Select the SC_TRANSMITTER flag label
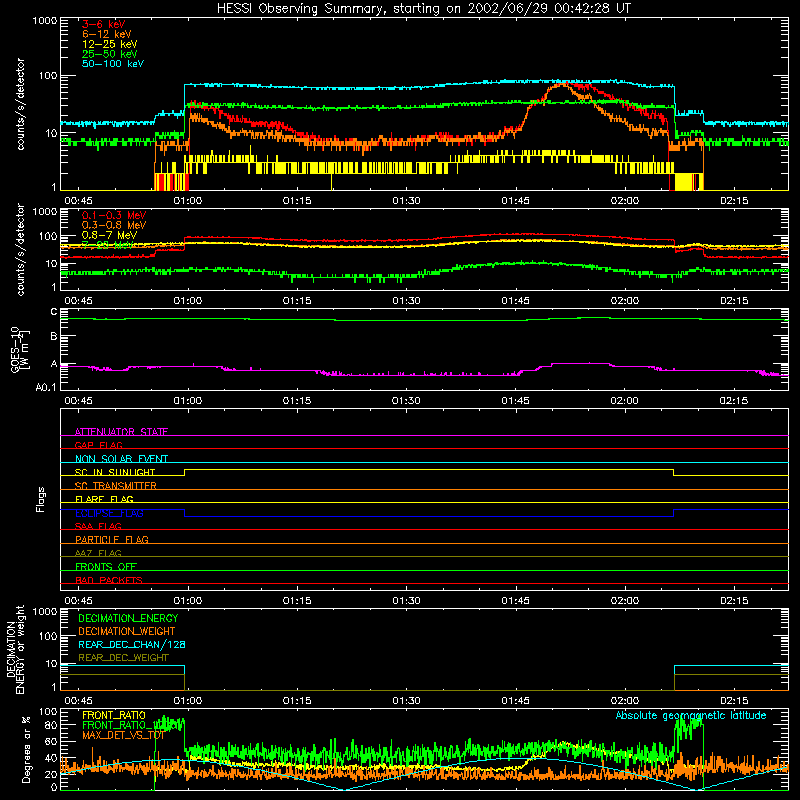This screenshot has height=800, width=800. pyautogui.click(x=116, y=485)
